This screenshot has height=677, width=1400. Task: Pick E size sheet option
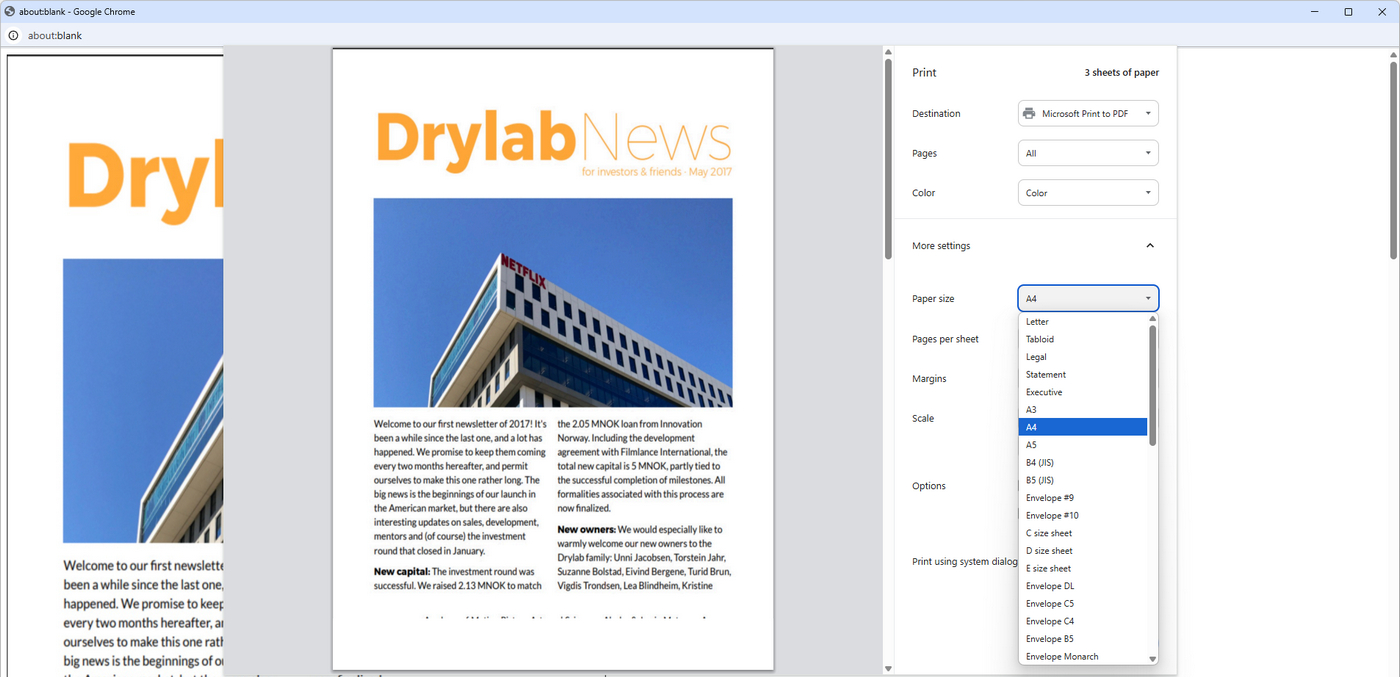pos(1083,569)
